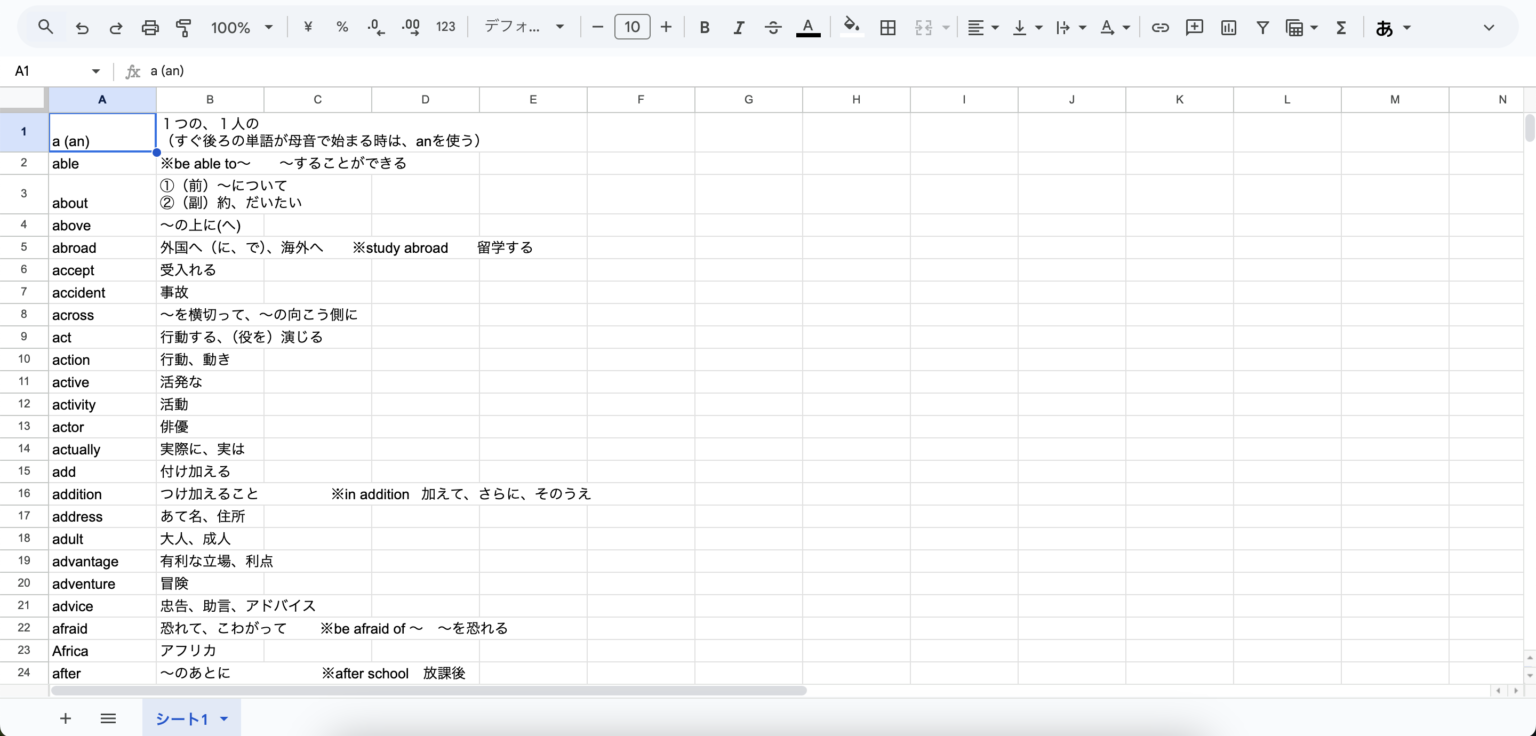Click the print icon
1536x736 pixels.
pyautogui.click(x=150, y=28)
